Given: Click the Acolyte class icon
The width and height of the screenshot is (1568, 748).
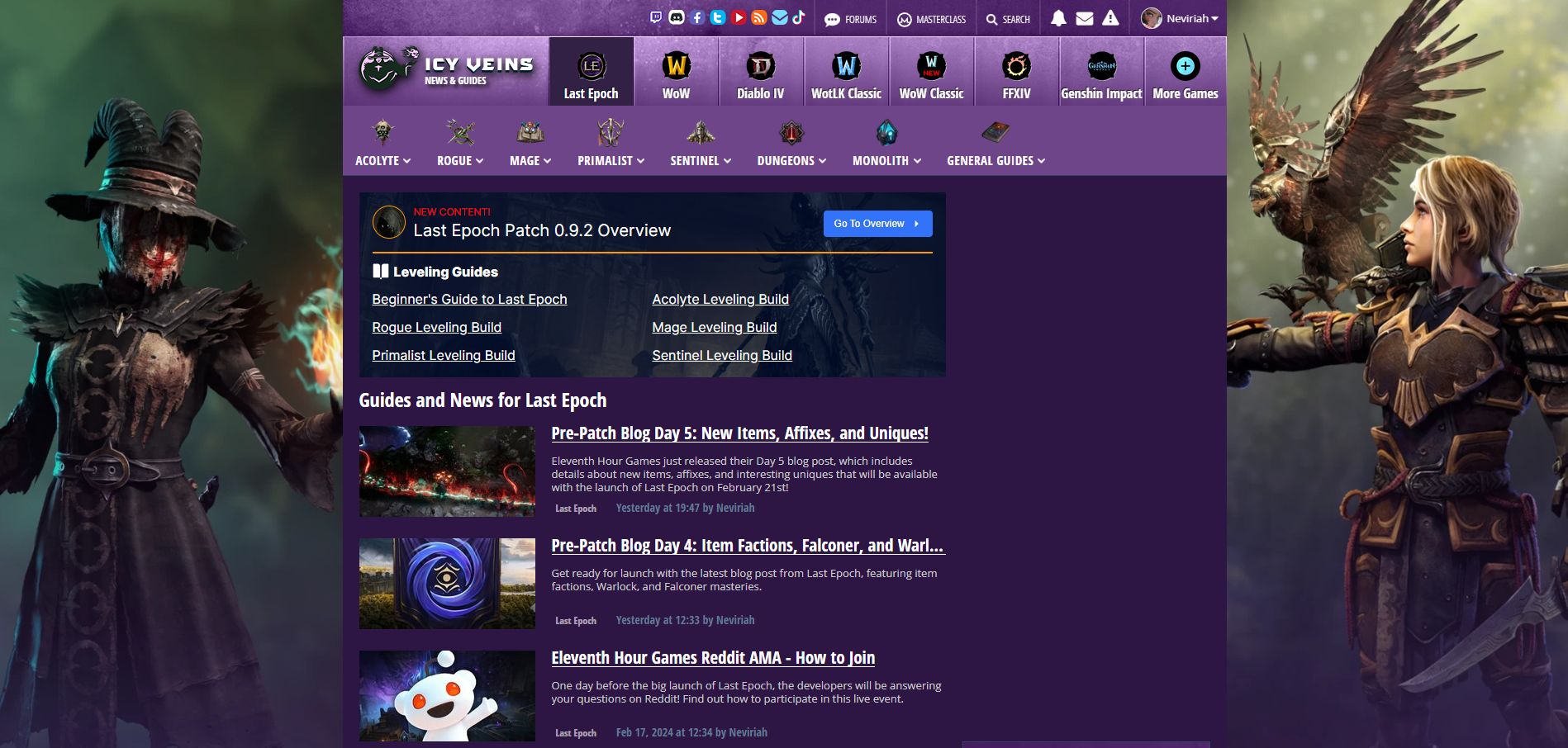Looking at the screenshot, I should pos(382,132).
